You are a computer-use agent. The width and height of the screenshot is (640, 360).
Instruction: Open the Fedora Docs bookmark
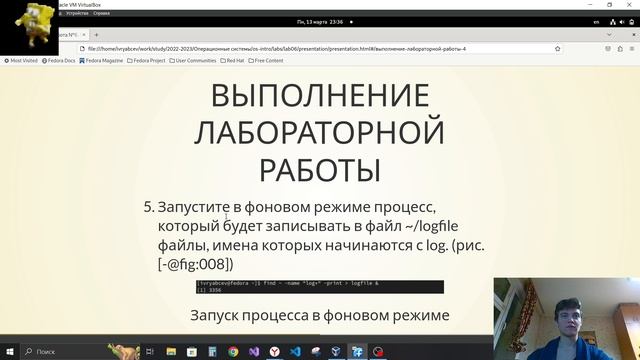(59, 60)
